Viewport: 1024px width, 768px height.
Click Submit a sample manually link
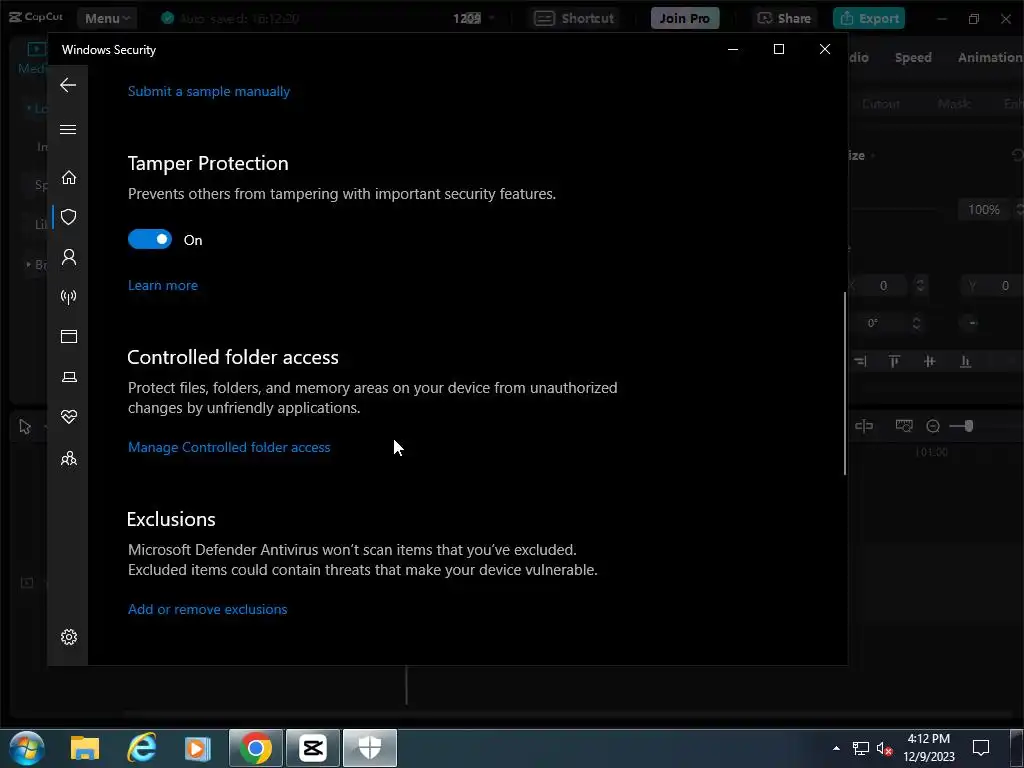[209, 91]
